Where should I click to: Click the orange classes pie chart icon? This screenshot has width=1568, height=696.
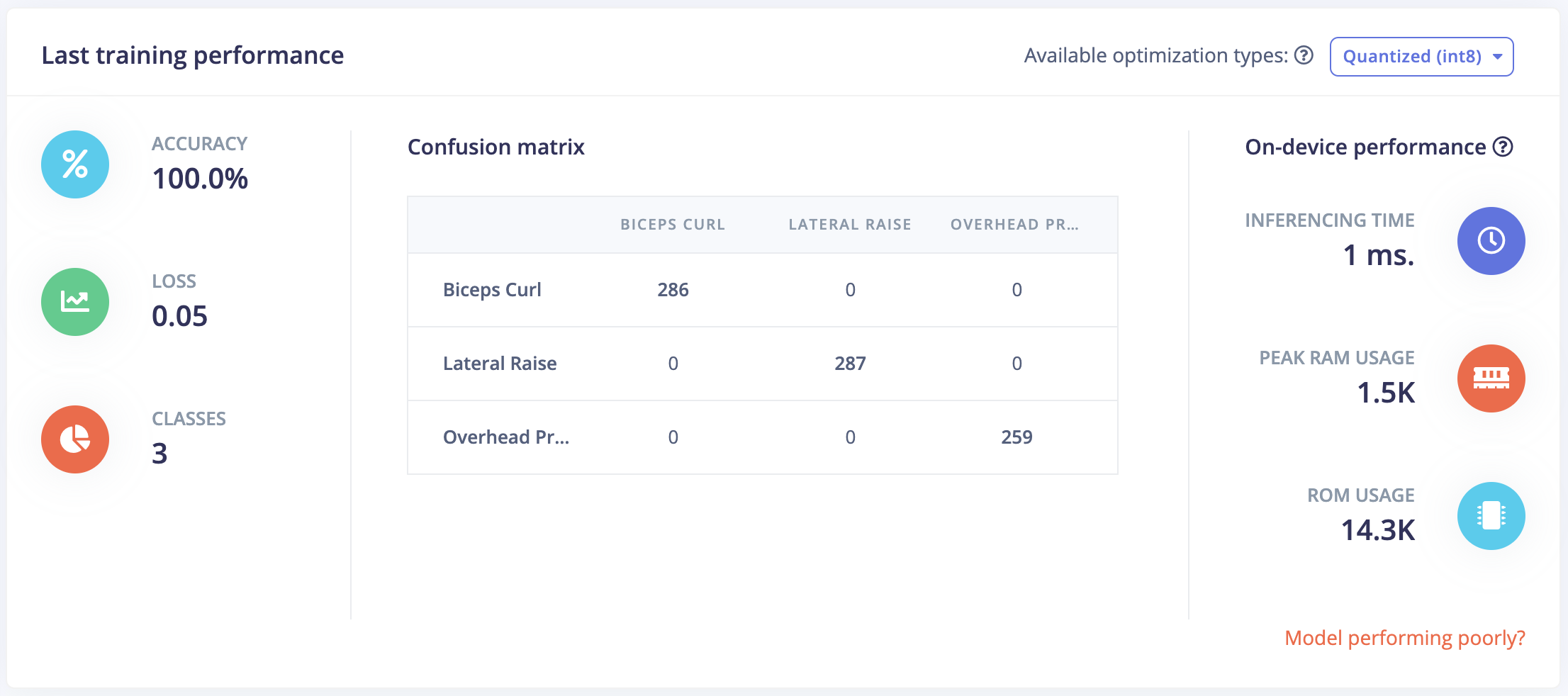tap(75, 439)
